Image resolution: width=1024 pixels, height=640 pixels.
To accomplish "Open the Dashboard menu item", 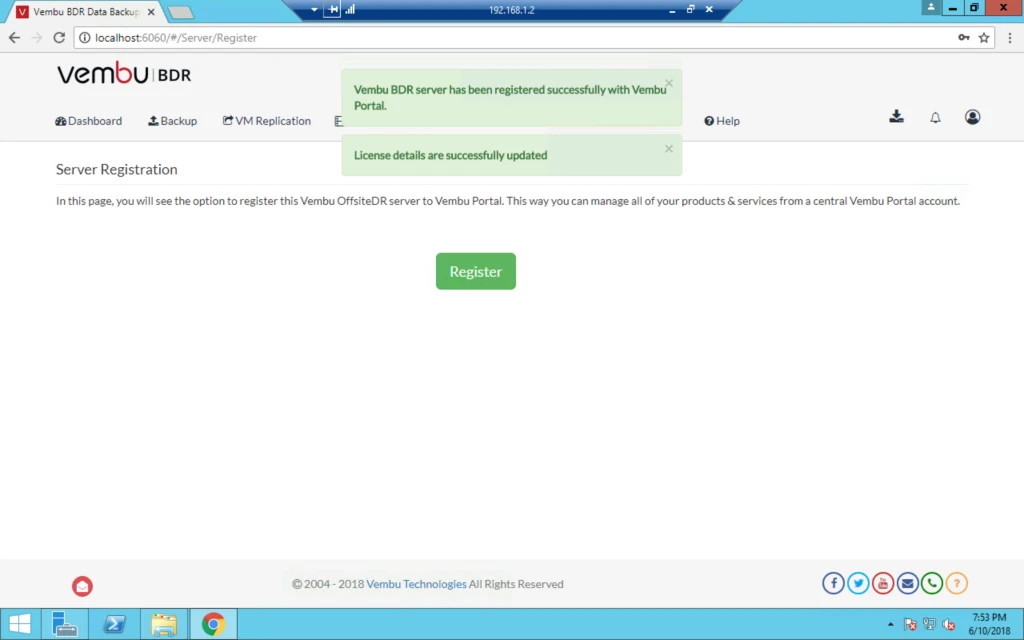I will click(89, 121).
